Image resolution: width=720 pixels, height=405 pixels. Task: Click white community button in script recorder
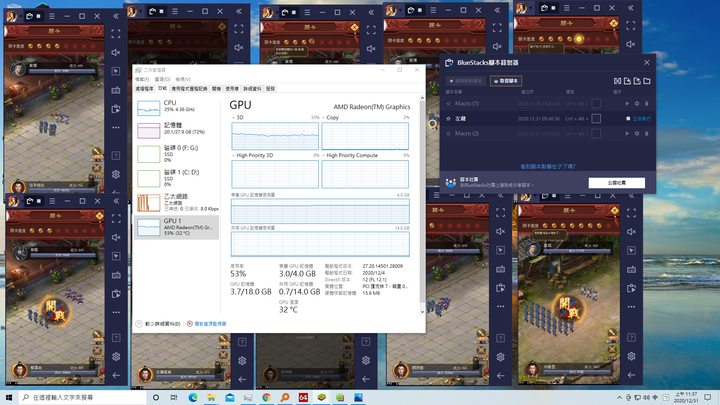(x=617, y=183)
